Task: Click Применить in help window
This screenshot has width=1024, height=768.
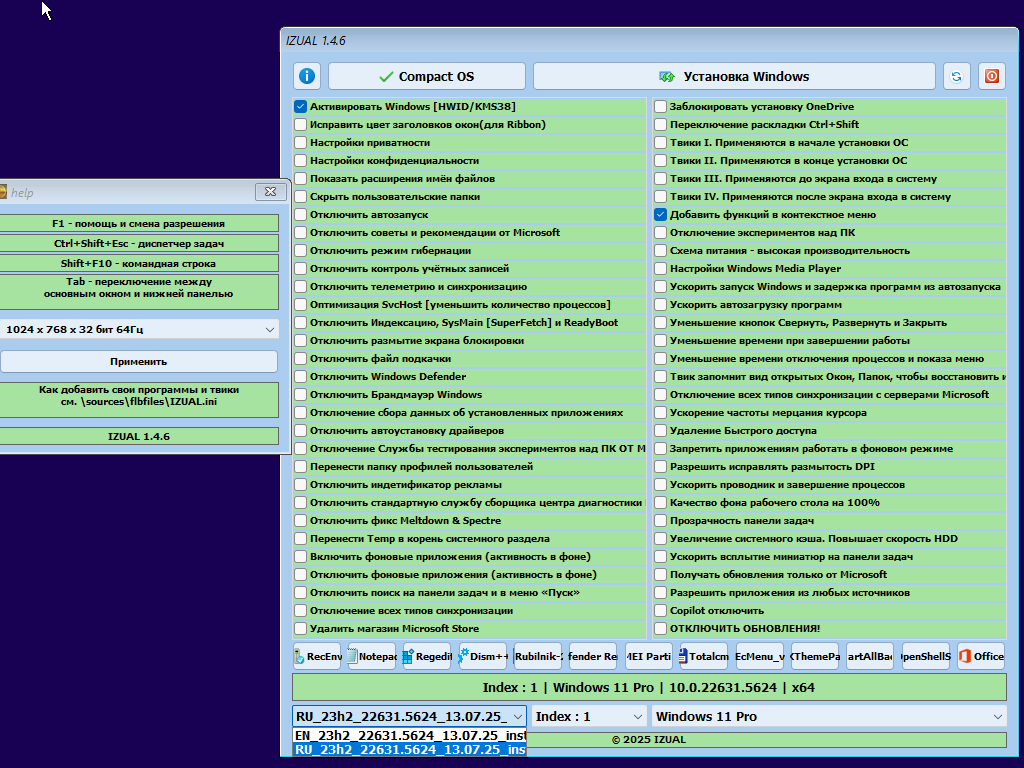Action: pyautogui.click(x=138, y=361)
